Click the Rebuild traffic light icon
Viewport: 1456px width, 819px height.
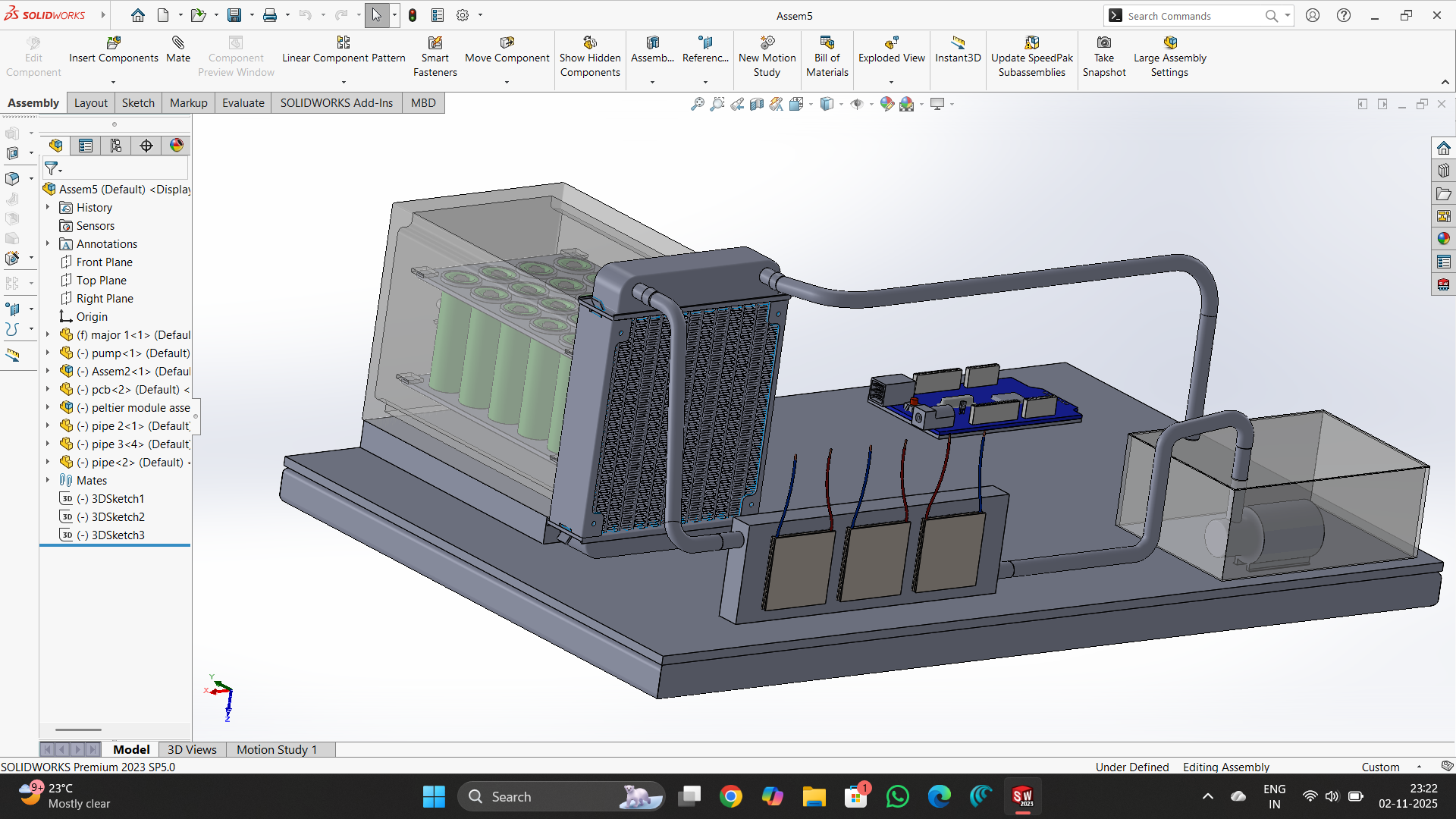[413, 15]
